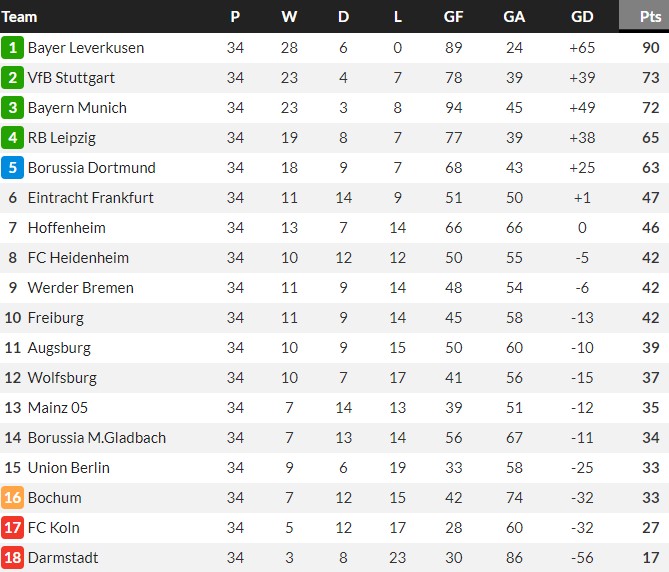Click the orange position 16 badge

[x=13, y=498]
